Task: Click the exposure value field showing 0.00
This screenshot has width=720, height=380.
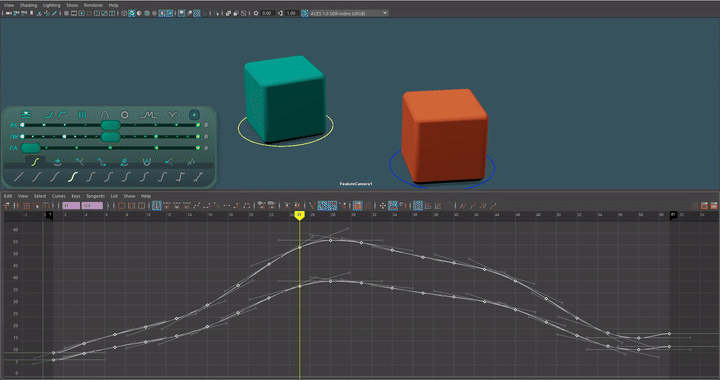Action: [267, 13]
